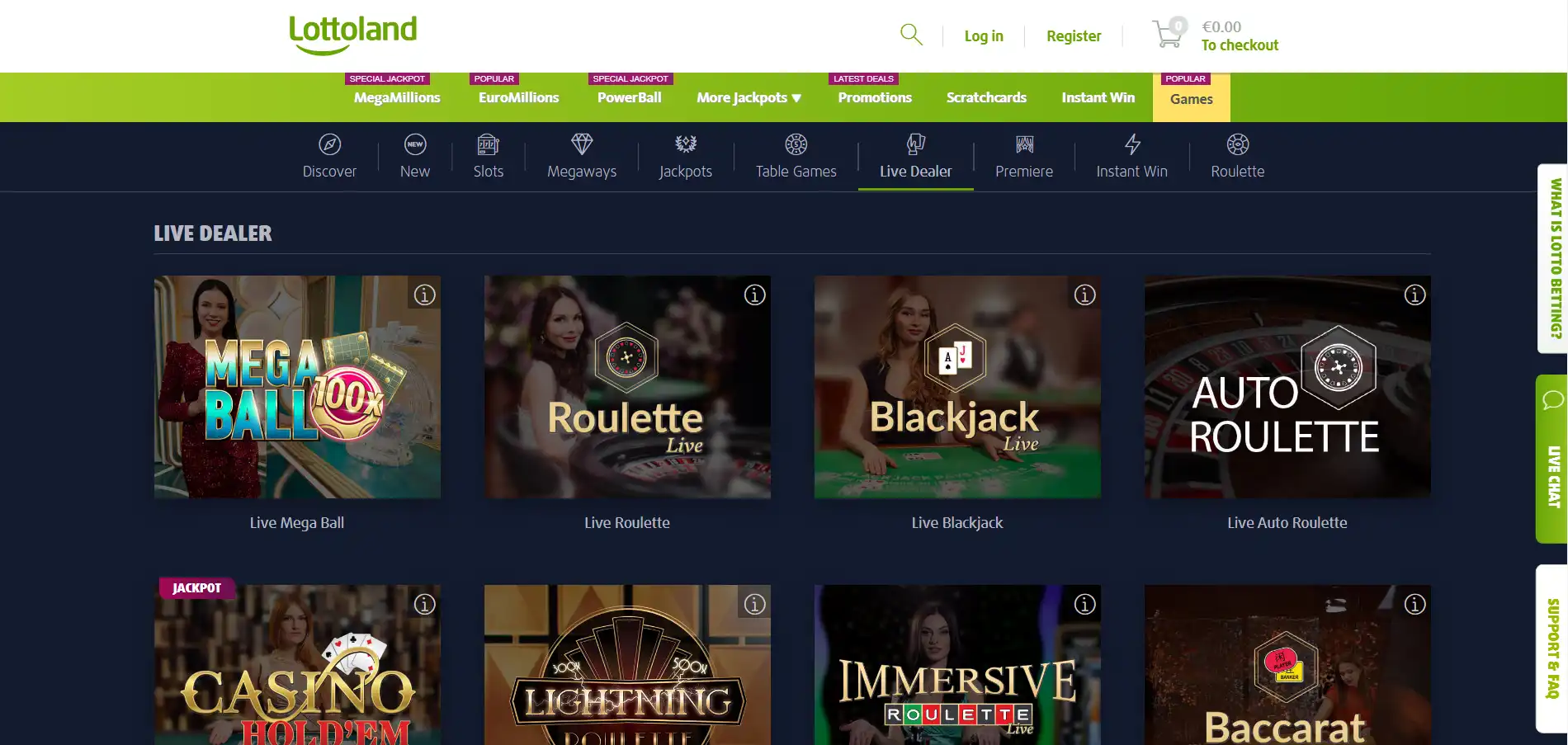
Task: Open the Table Games category
Action: (796, 156)
